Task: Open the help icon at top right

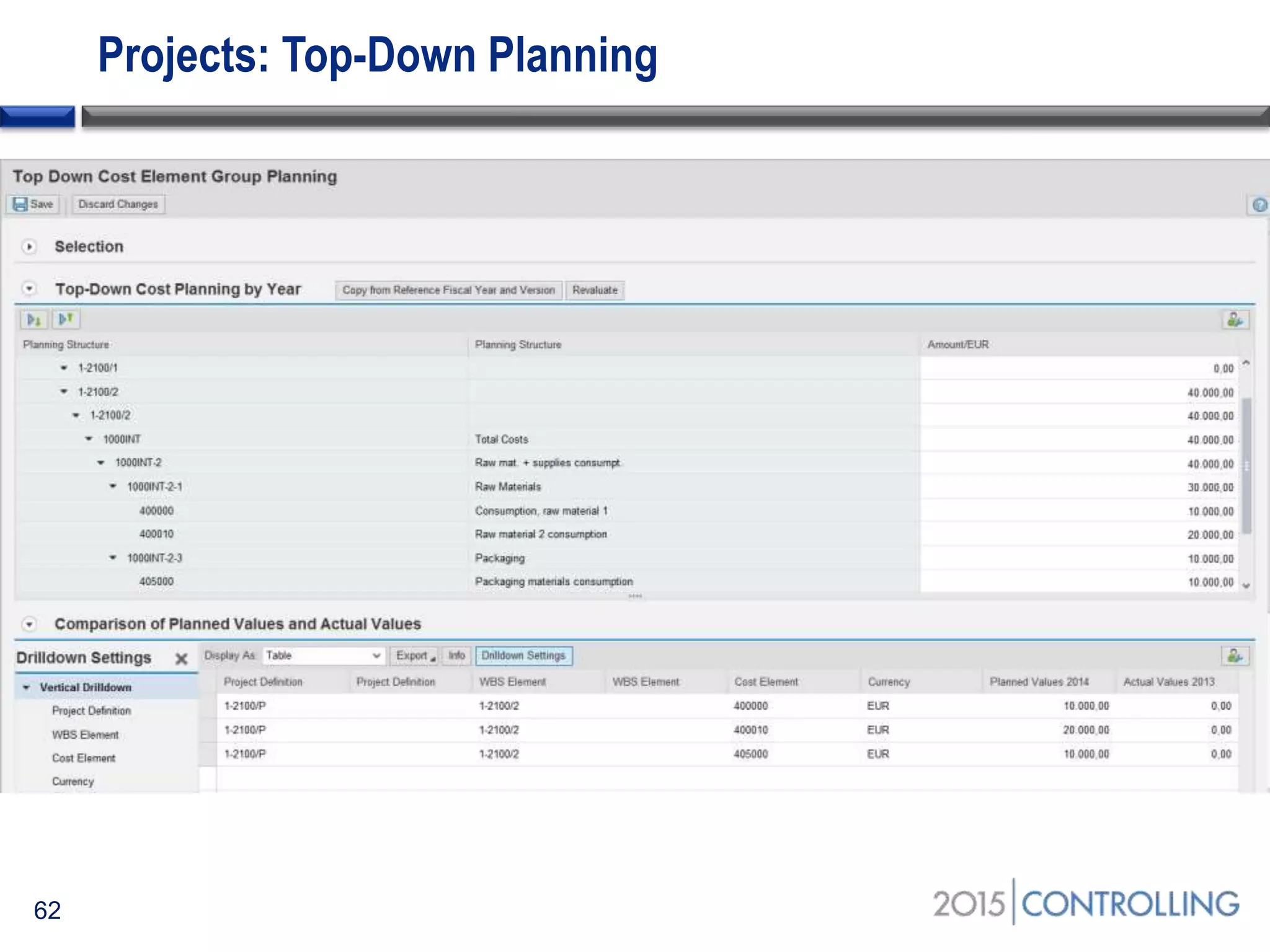Action: pos(1259,205)
